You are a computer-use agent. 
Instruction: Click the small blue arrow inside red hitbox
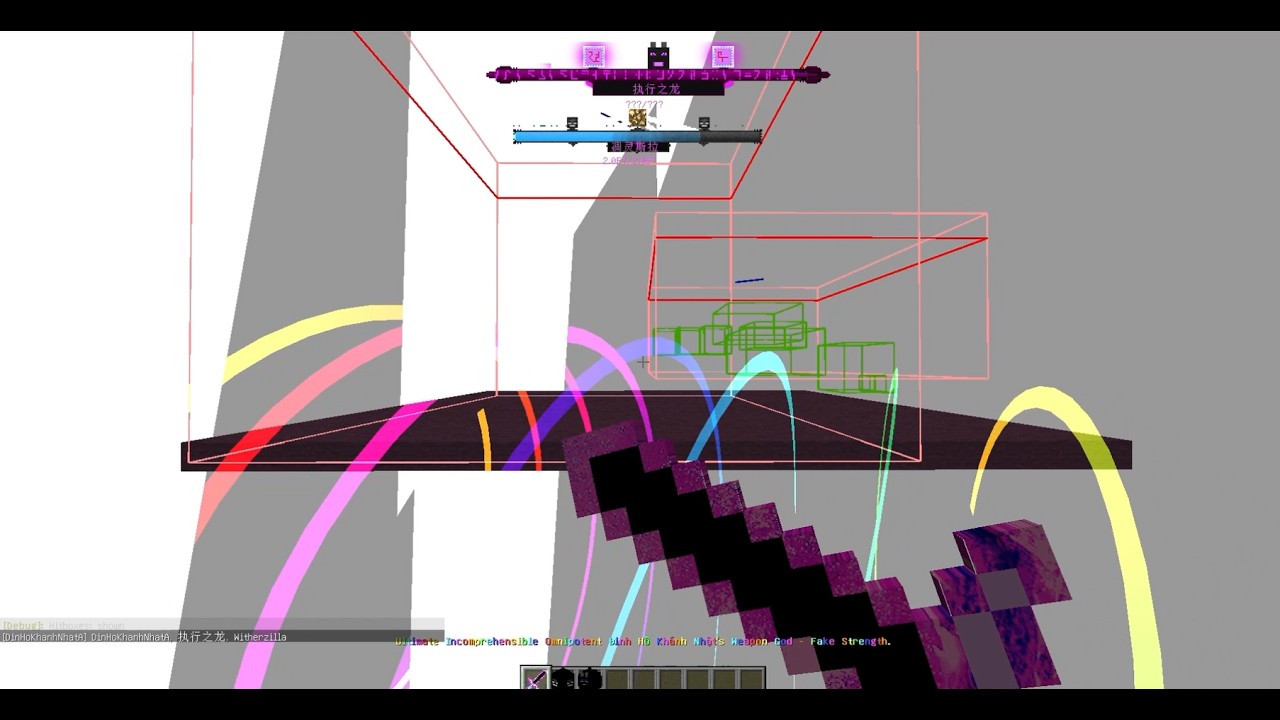pyautogui.click(x=749, y=281)
